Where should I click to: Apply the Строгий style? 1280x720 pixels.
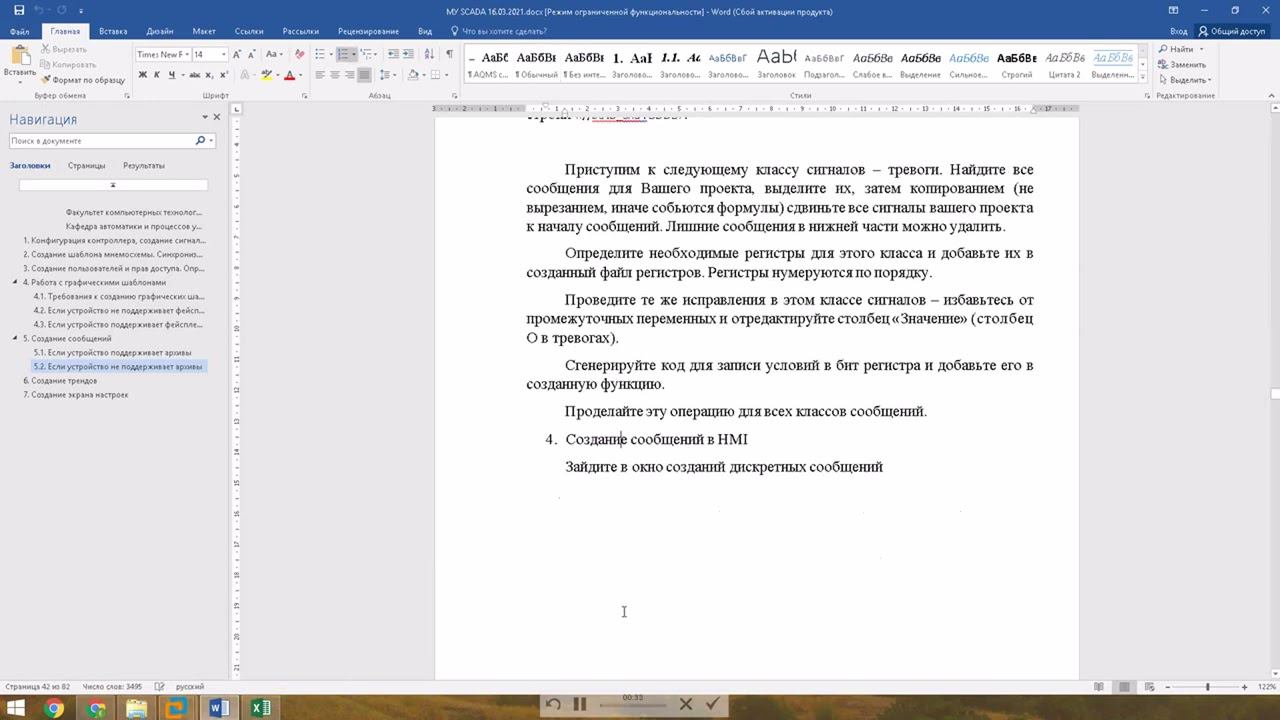1016,65
